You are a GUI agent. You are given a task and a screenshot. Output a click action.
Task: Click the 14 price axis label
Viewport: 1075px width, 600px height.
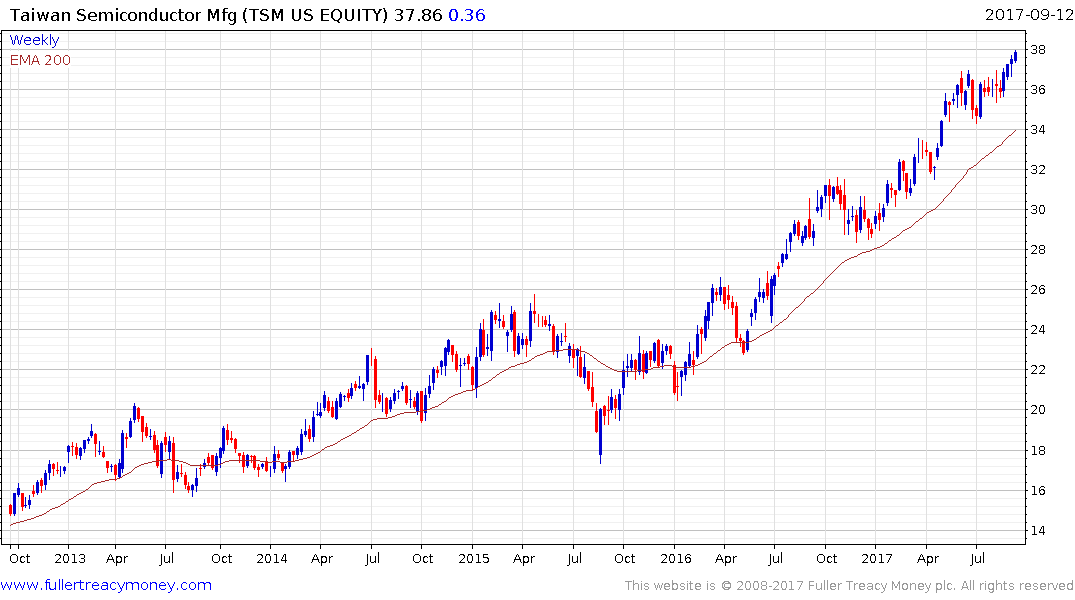[x=1038, y=531]
